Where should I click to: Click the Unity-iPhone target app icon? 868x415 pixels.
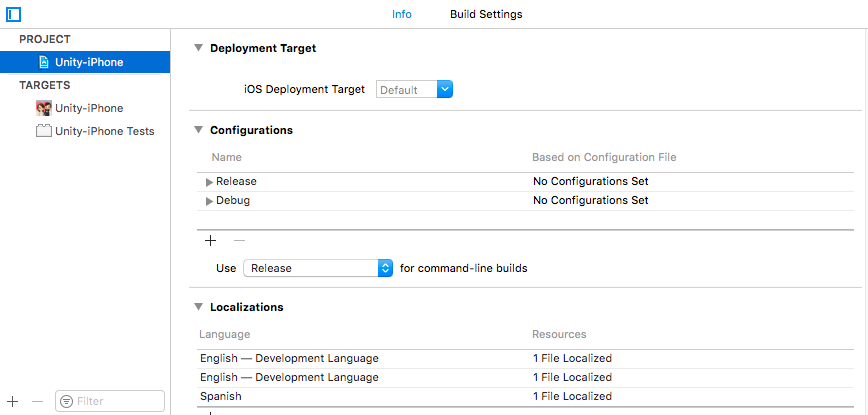tap(44, 108)
